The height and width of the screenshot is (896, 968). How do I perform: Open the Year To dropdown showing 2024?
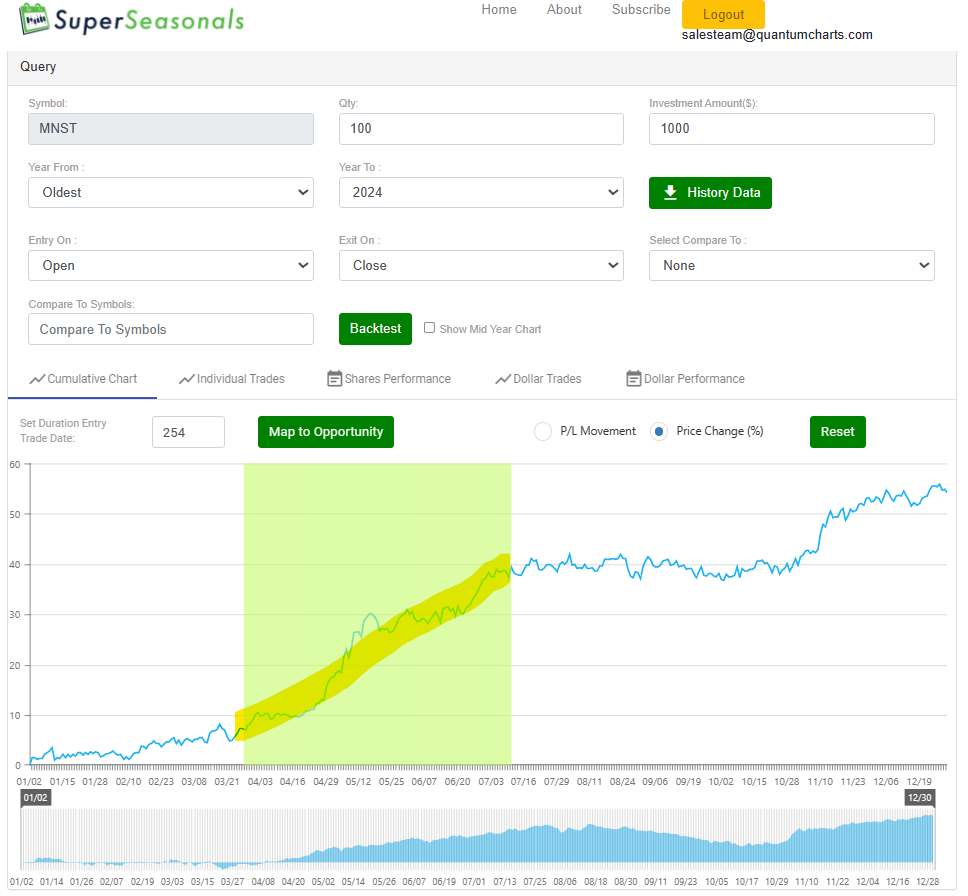(x=481, y=193)
